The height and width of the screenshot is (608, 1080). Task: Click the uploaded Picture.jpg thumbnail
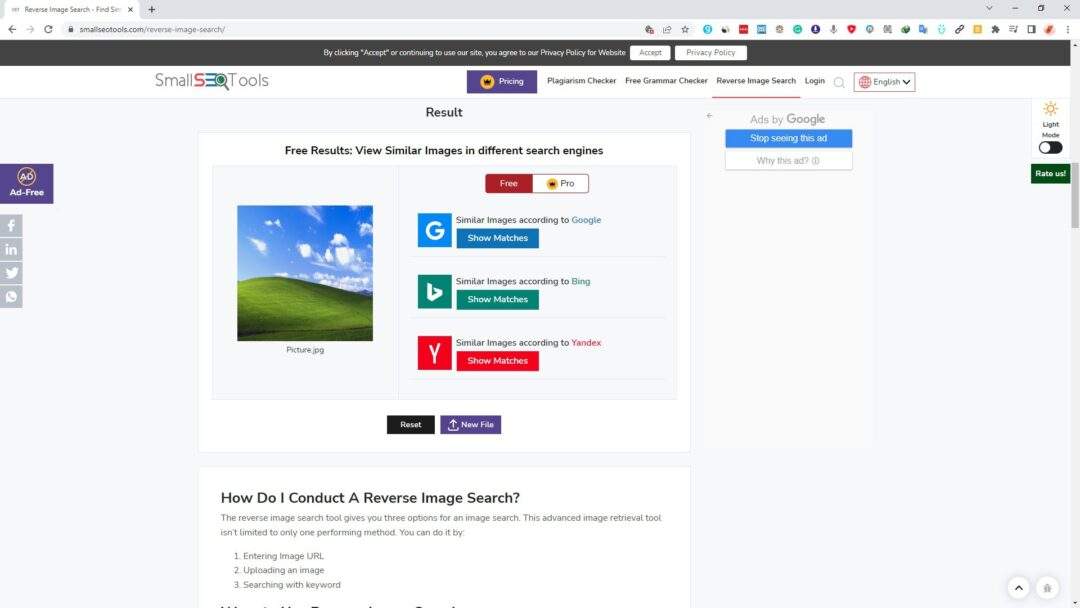point(305,273)
